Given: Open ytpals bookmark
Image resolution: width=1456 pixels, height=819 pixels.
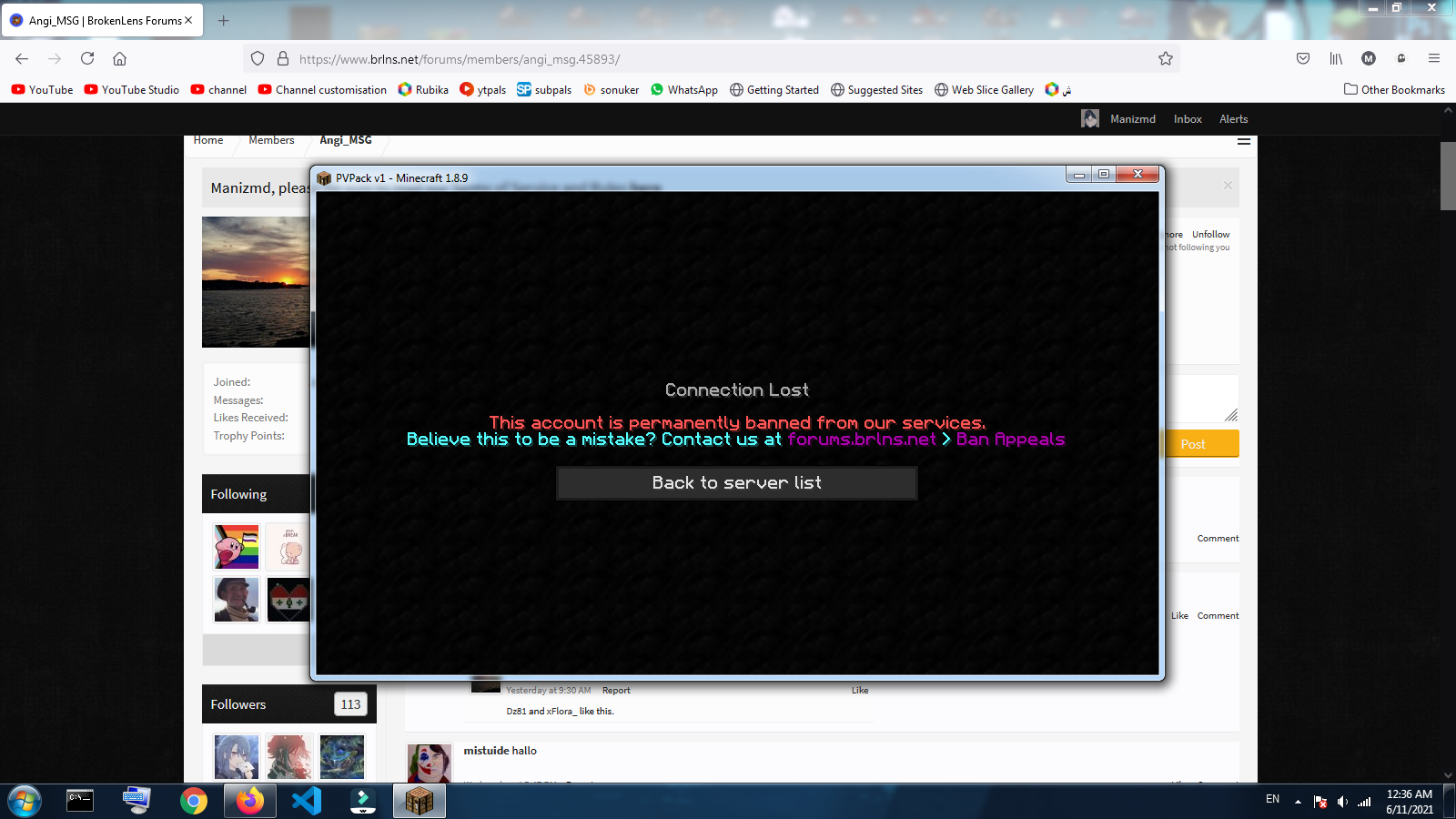Looking at the screenshot, I should (x=483, y=89).
